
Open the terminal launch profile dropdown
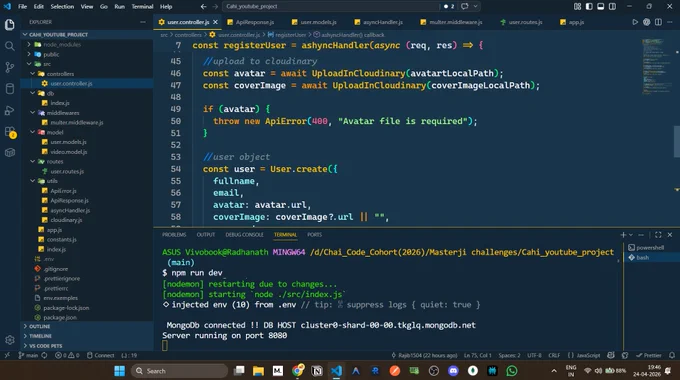tap(631, 235)
